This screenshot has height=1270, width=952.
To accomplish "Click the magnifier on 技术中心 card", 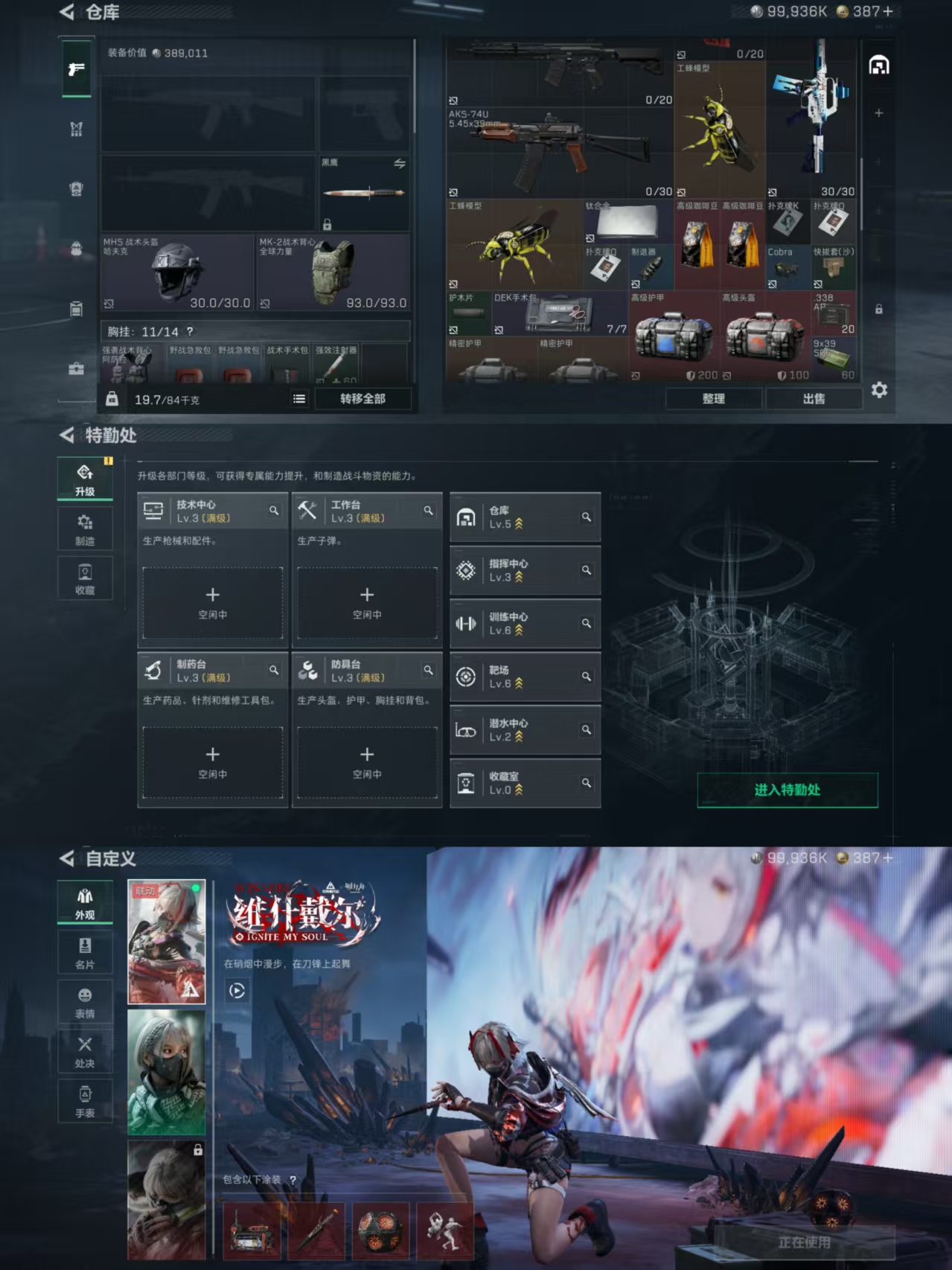I will coord(274,511).
